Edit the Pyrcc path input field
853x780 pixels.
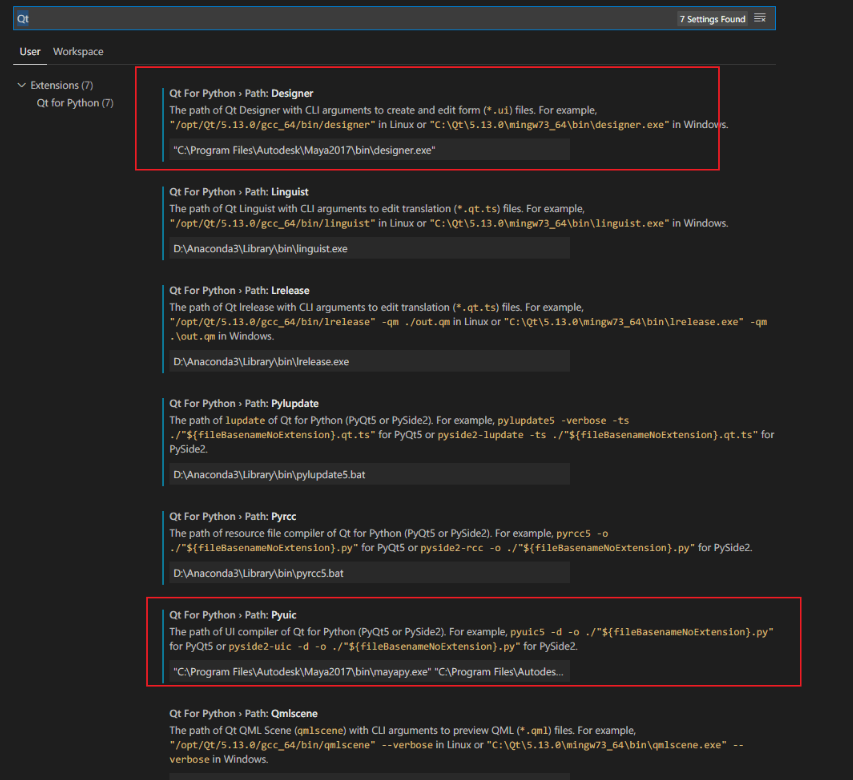[369, 573]
